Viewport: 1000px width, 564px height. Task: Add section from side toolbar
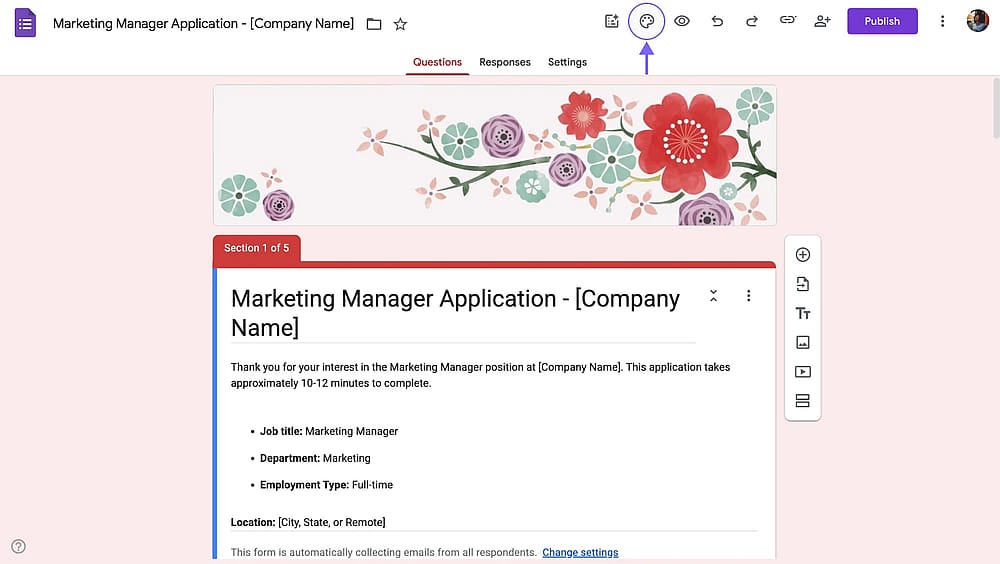coord(803,401)
